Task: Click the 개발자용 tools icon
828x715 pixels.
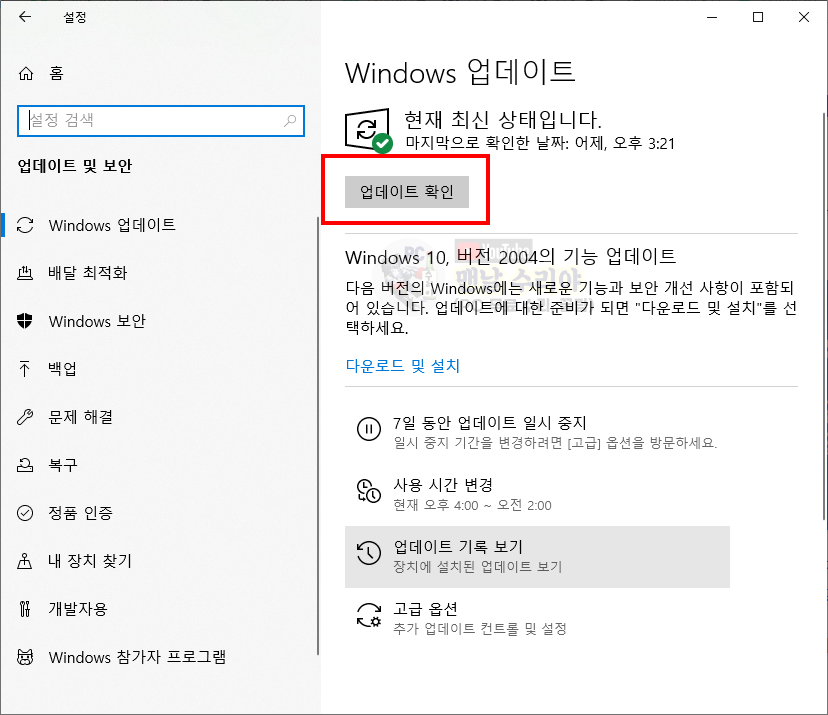Action: click(25, 609)
